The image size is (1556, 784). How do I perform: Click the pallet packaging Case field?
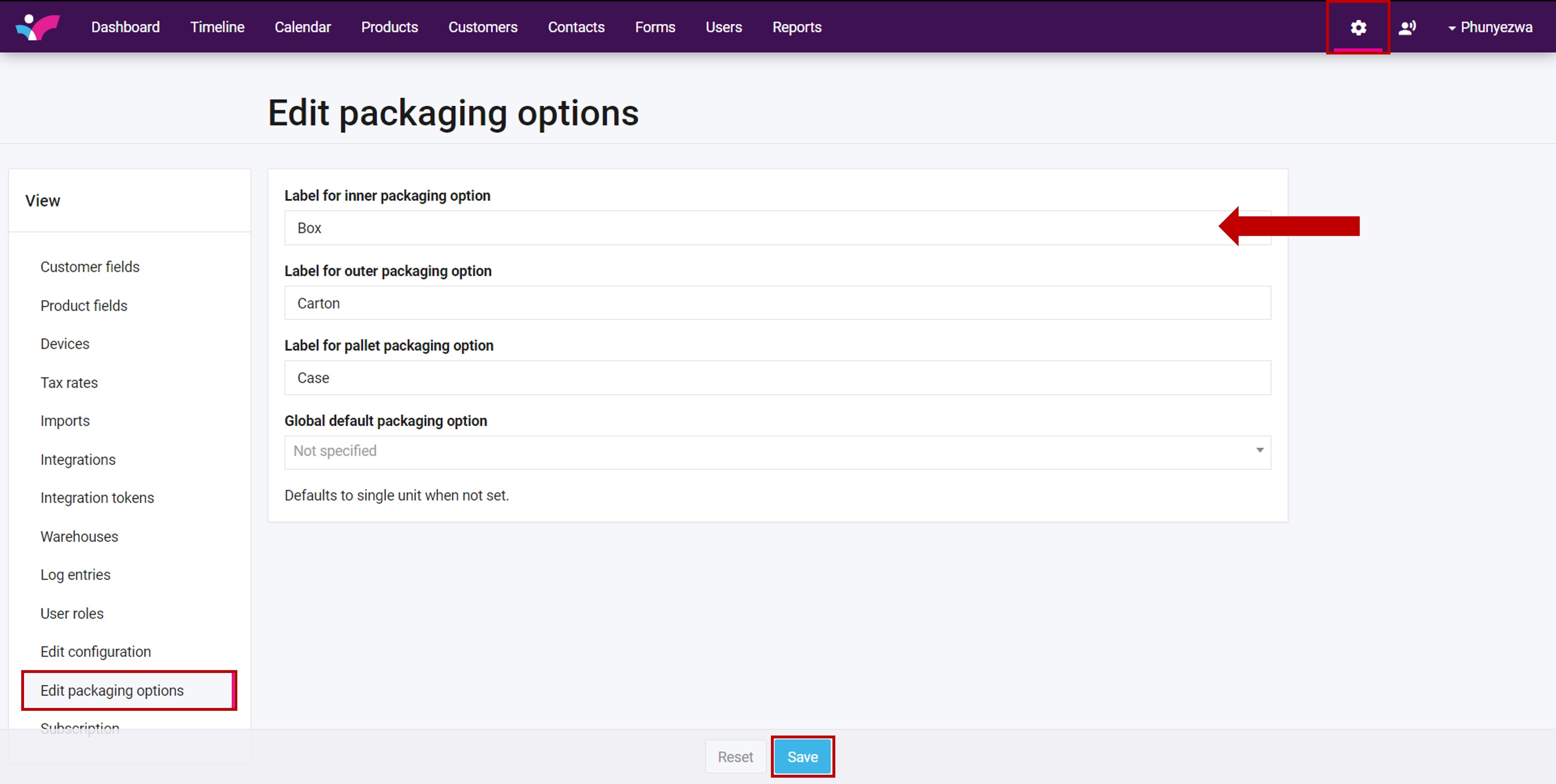pyautogui.click(x=777, y=378)
